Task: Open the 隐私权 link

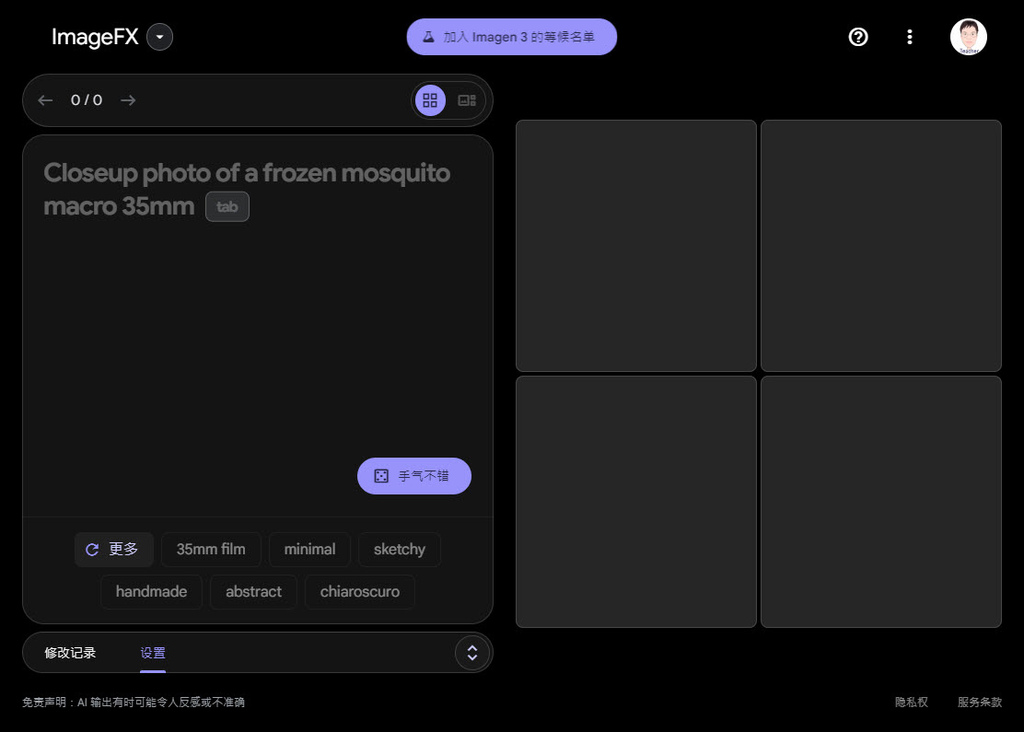Action: tap(911, 702)
